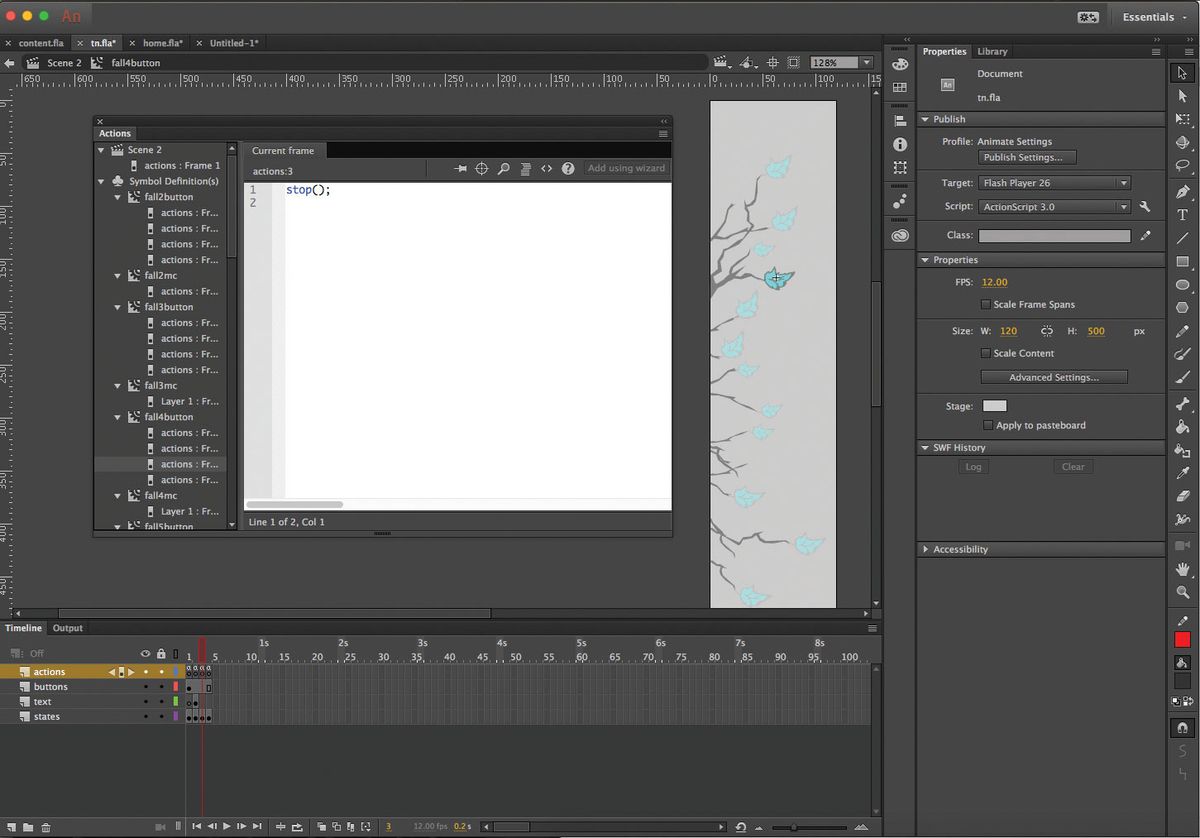Pin the current script in Actions panel
Image resolution: width=1200 pixels, height=838 pixels.
point(459,168)
